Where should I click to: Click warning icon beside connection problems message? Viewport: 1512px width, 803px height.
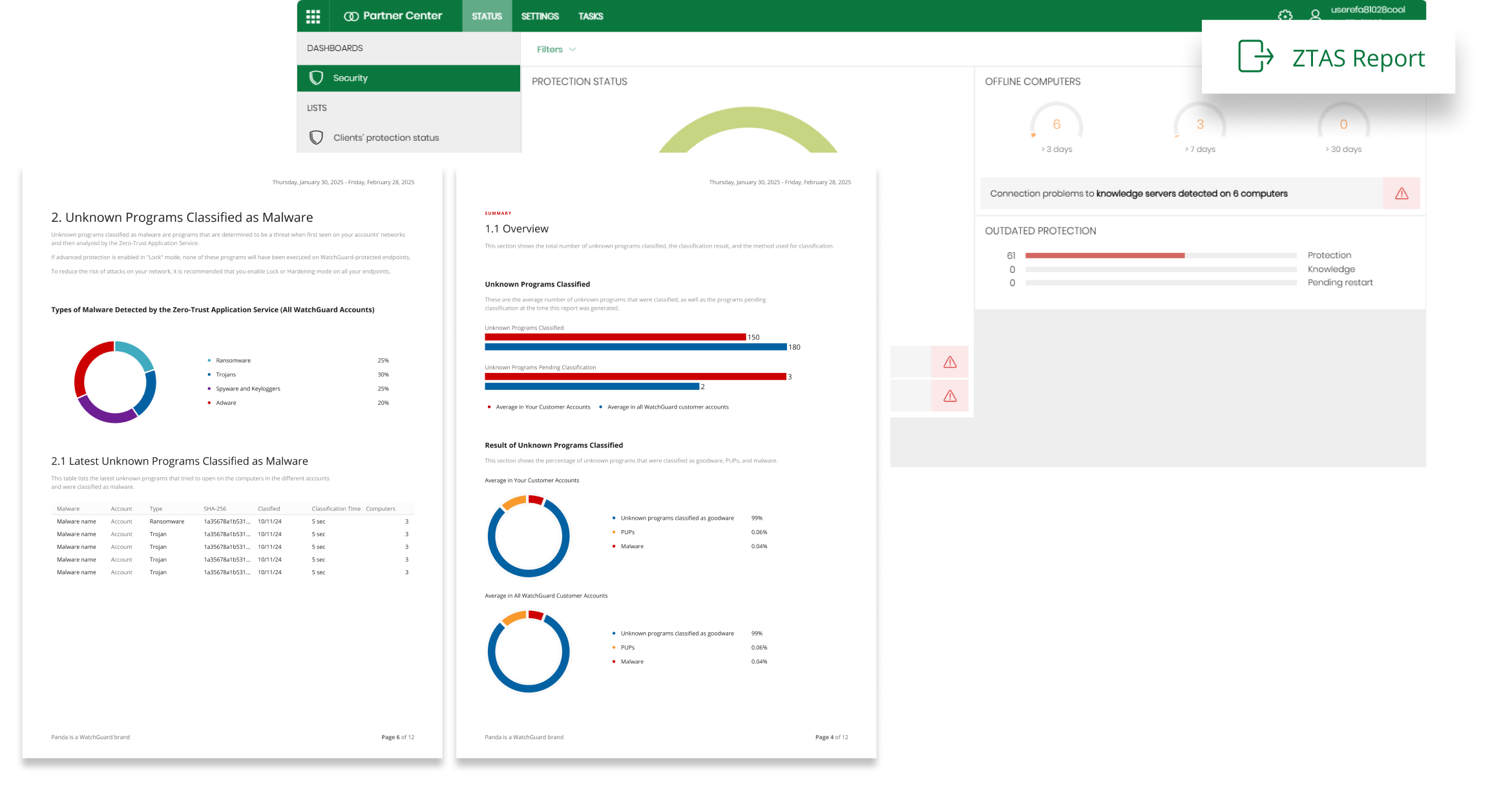(x=1401, y=193)
